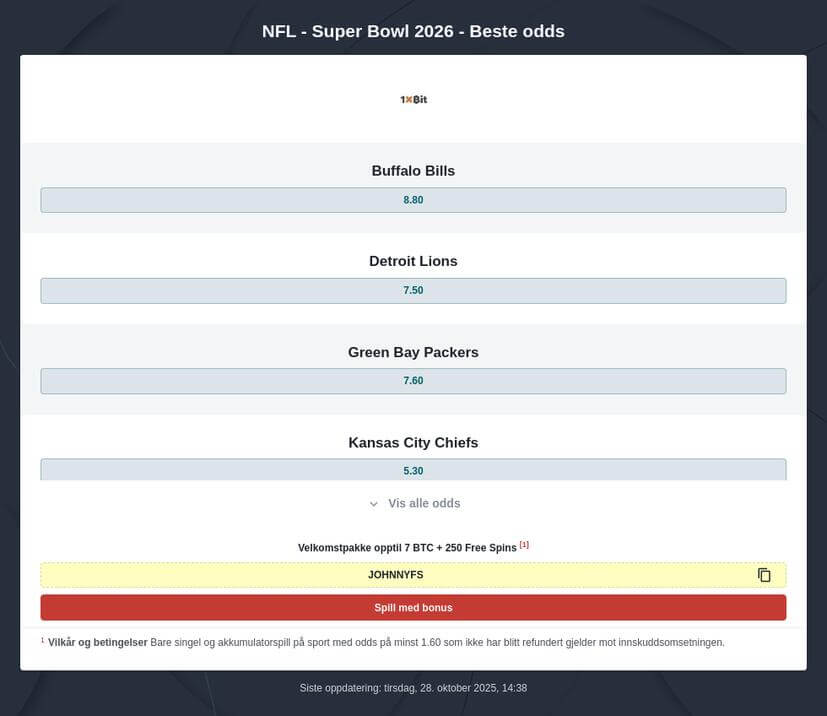Select Detroit Lions odds of 7.50

tap(413, 290)
